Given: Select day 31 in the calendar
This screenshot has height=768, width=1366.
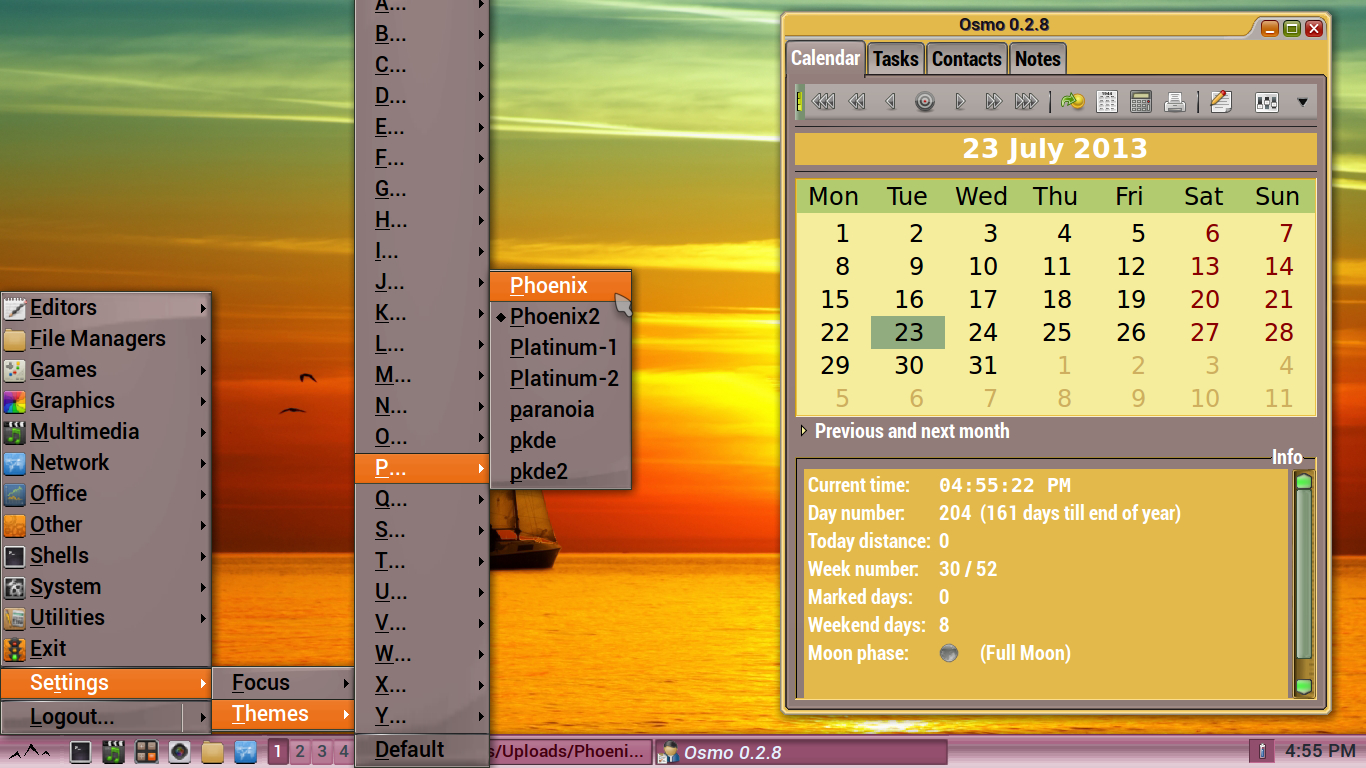Looking at the screenshot, I should tap(983, 365).
